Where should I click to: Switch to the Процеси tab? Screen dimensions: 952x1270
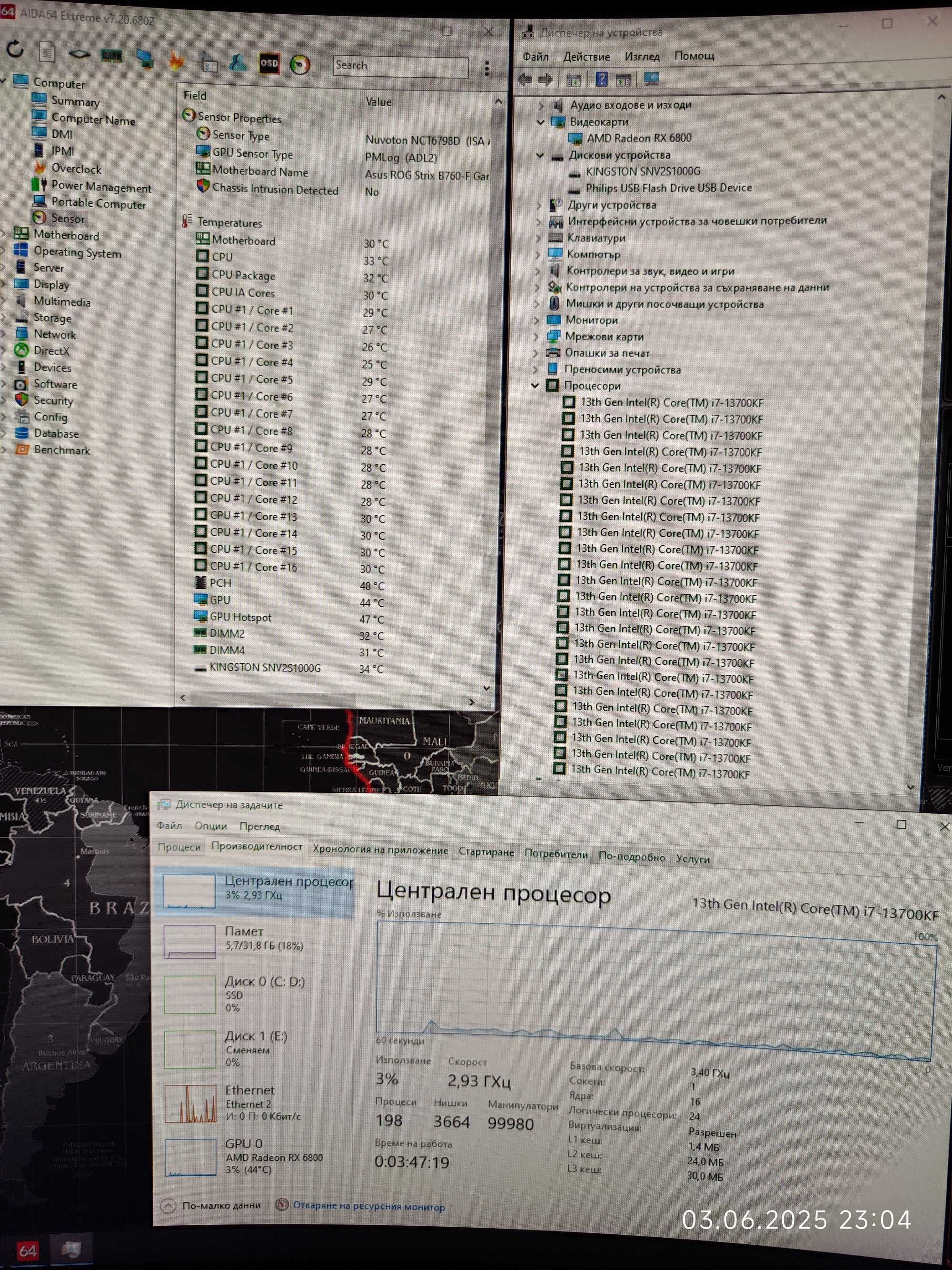[x=179, y=847]
